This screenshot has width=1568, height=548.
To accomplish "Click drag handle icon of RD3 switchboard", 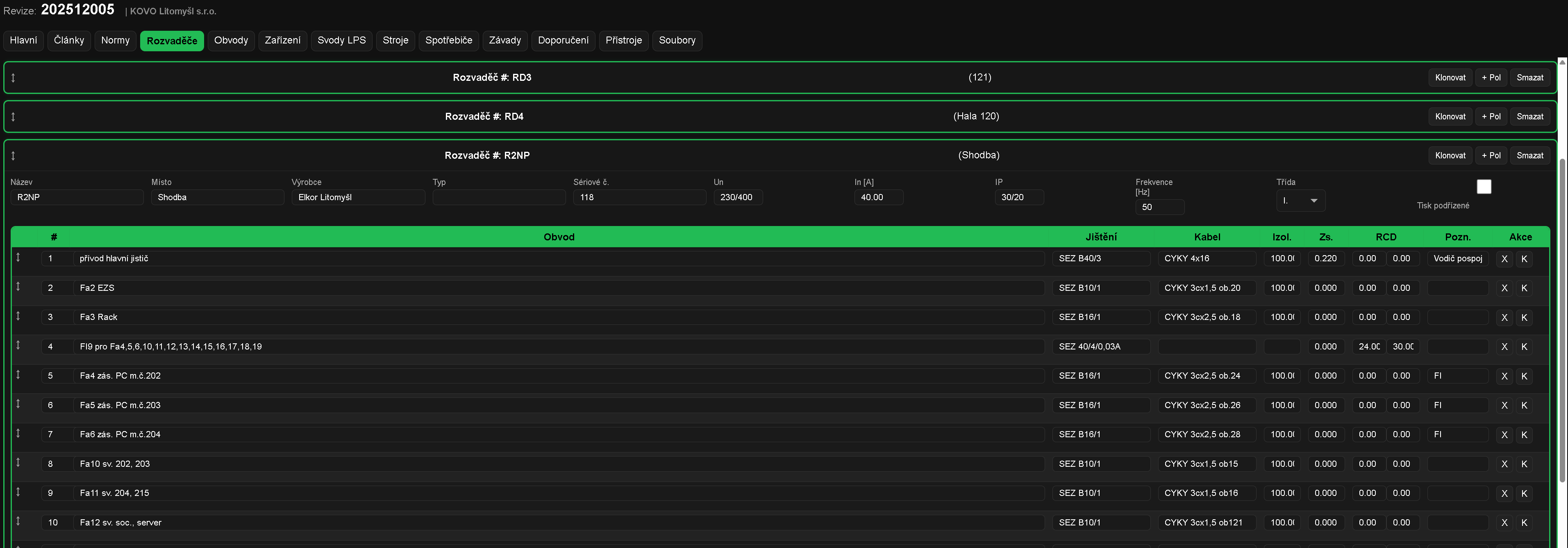I will pos(13,78).
